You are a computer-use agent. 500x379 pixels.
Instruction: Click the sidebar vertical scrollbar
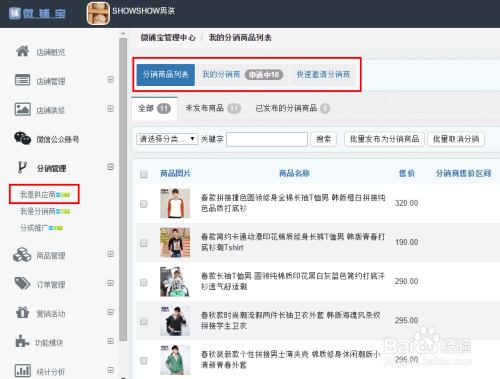123,189
